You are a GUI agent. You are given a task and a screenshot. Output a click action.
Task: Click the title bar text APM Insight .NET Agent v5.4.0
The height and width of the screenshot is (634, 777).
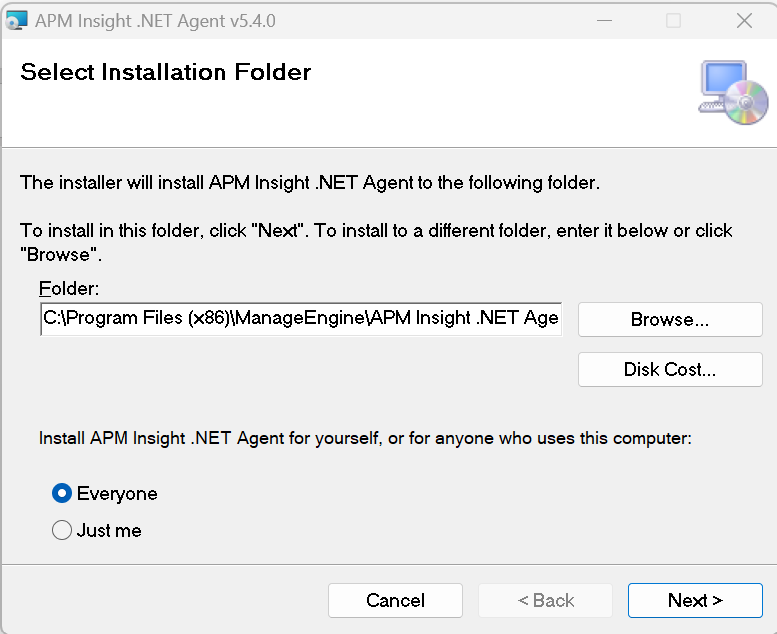click(x=155, y=20)
